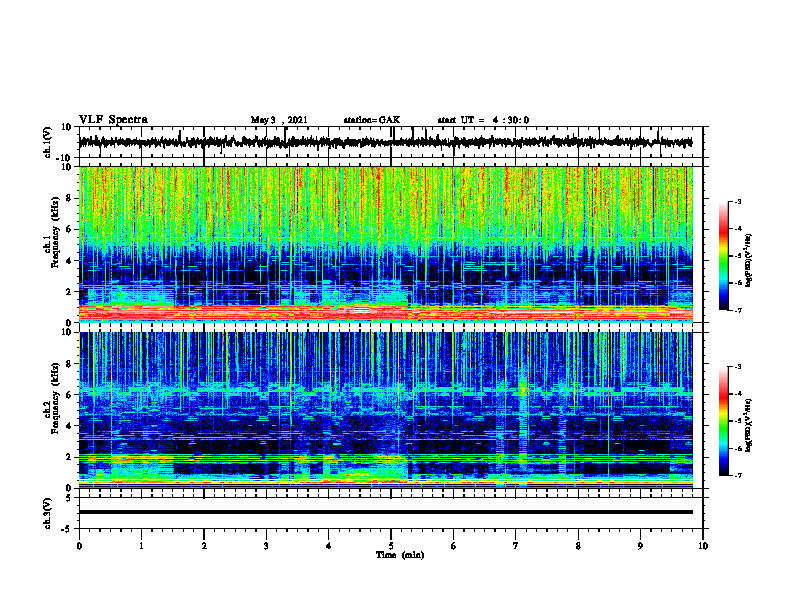This screenshot has width=792, height=612.
Task: Click the "8" kHz tick on ch.2 spectrogram axis
Action: (x=69, y=364)
